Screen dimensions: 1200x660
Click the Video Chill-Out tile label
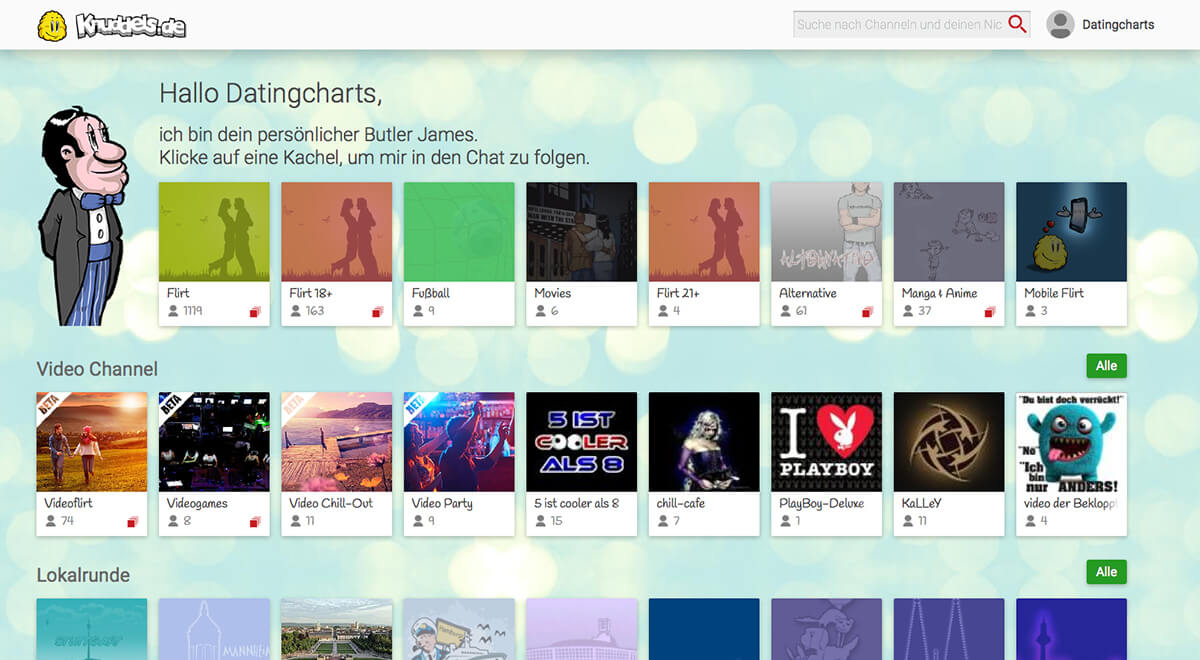click(x=331, y=503)
